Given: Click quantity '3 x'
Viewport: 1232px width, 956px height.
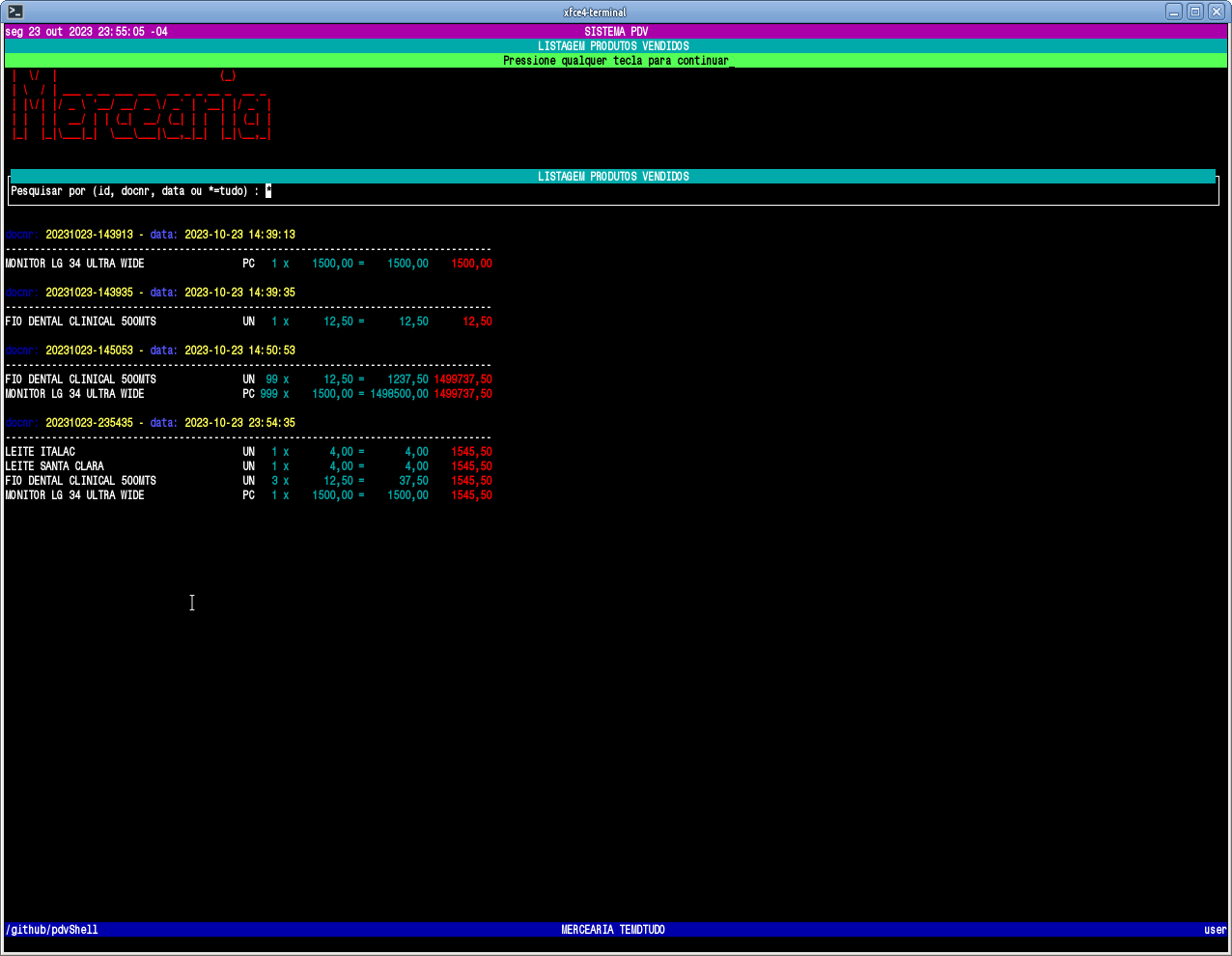Looking at the screenshot, I should pos(280,481).
